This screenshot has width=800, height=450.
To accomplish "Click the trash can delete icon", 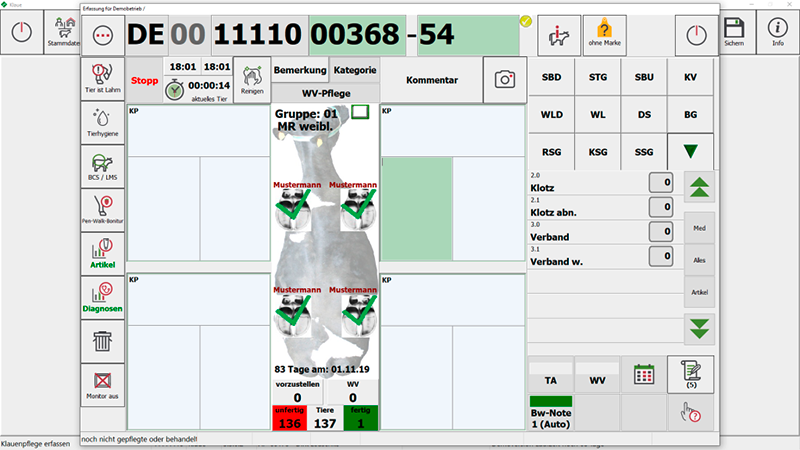I will point(102,341).
